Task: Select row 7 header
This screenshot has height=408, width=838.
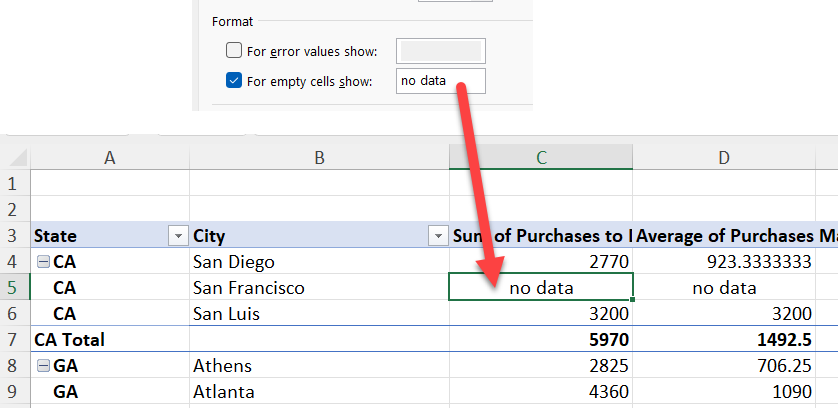Action: pos(15,340)
